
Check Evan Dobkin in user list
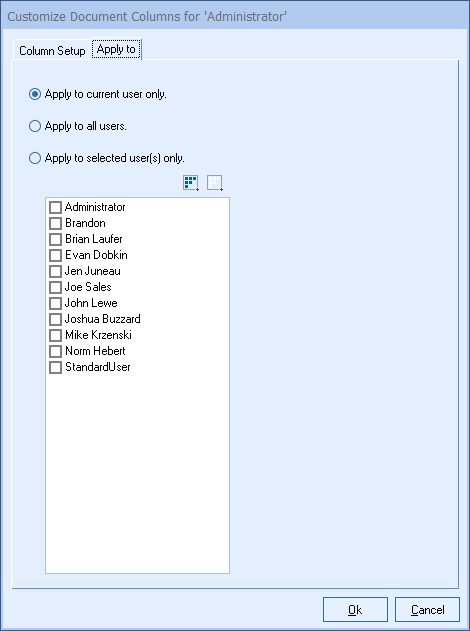(55, 256)
